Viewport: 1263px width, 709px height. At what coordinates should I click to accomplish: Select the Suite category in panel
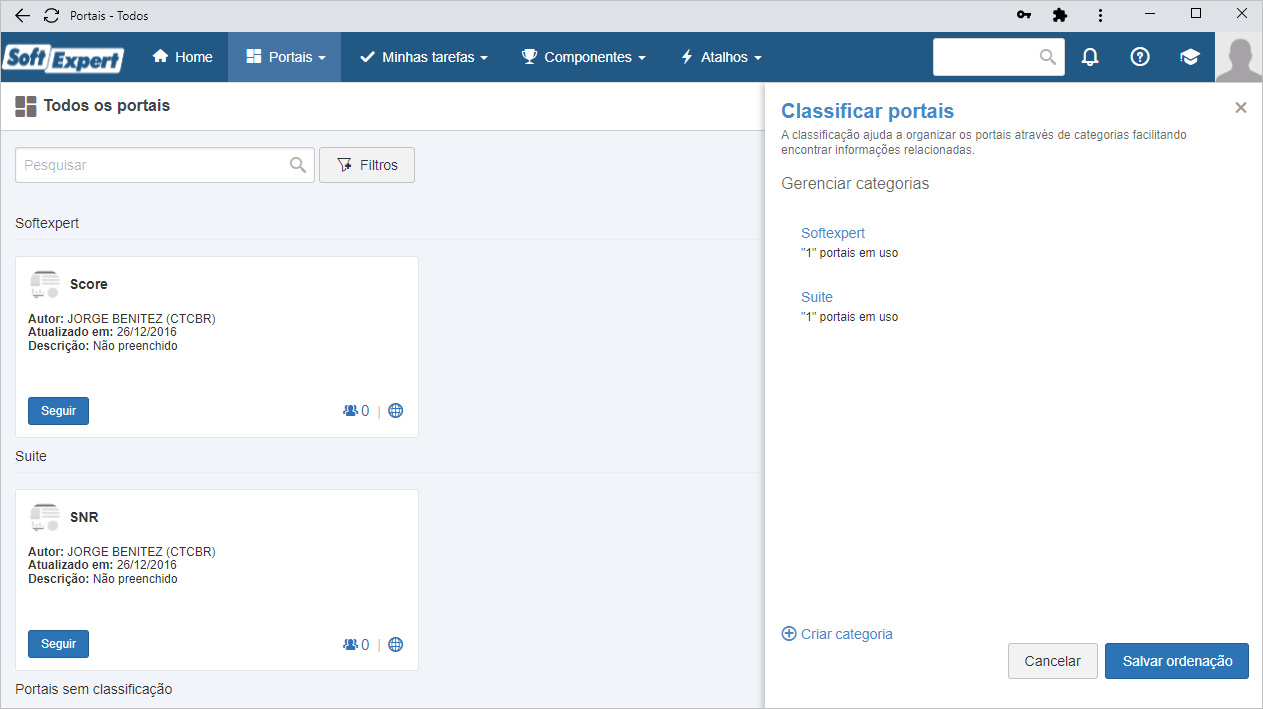[817, 297]
